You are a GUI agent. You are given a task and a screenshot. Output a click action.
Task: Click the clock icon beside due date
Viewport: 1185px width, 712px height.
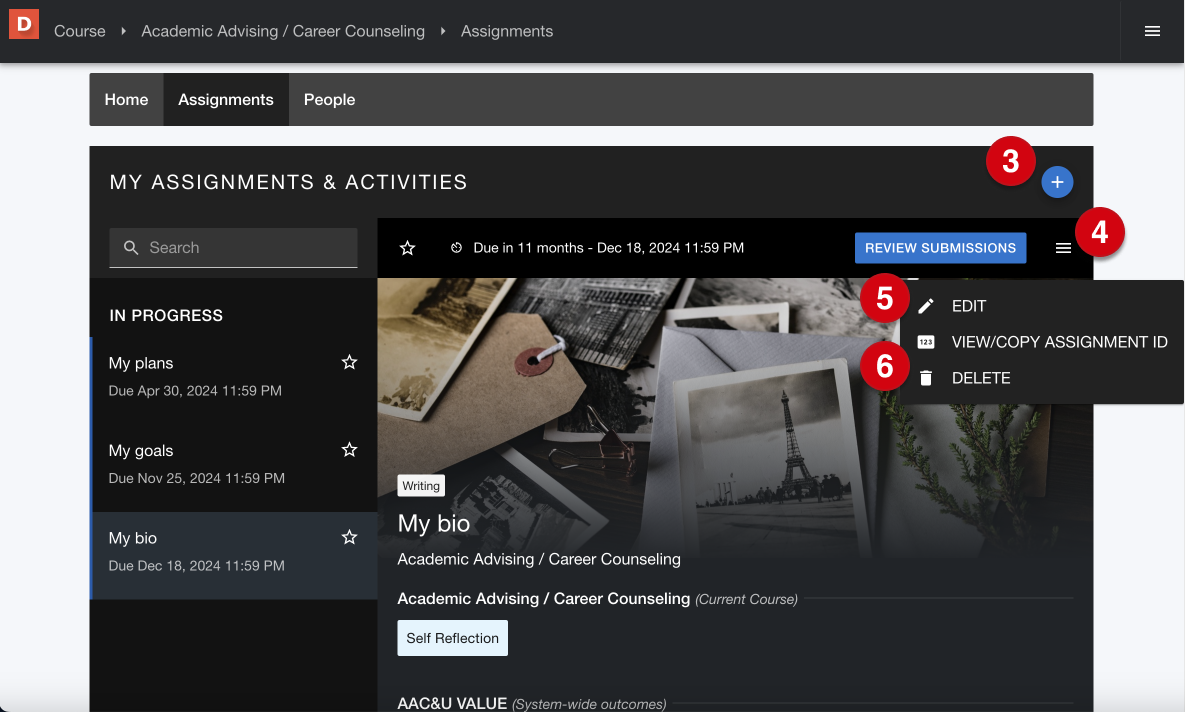pyautogui.click(x=456, y=248)
